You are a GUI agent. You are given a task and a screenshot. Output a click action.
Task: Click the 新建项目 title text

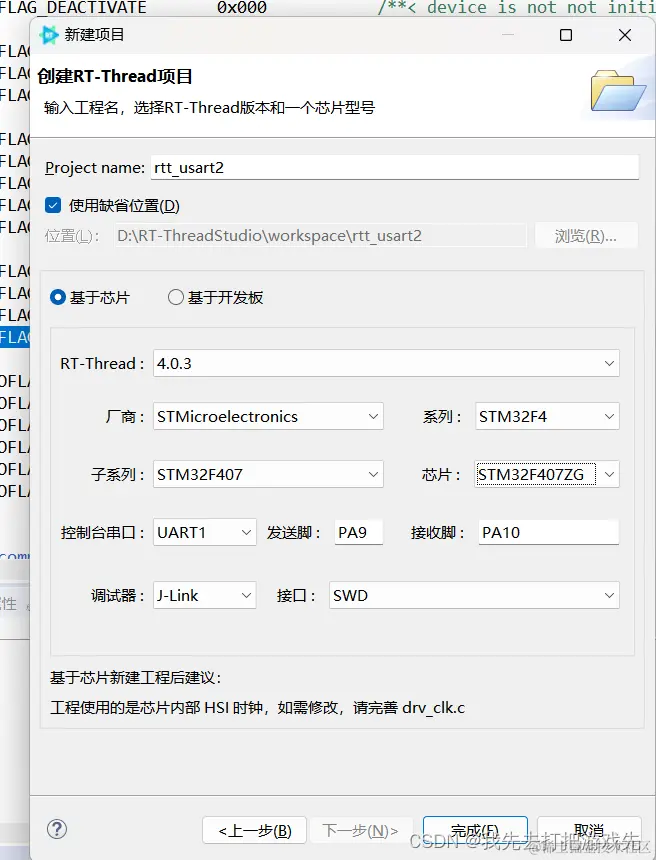[94, 35]
